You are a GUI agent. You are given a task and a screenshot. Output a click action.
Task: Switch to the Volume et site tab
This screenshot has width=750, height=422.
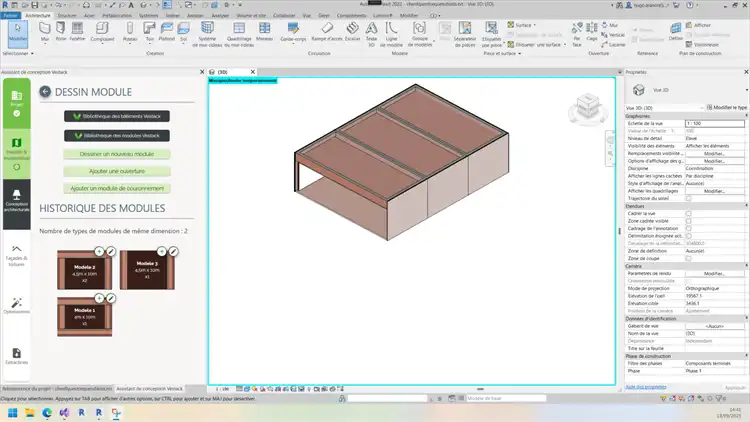click(251, 15)
